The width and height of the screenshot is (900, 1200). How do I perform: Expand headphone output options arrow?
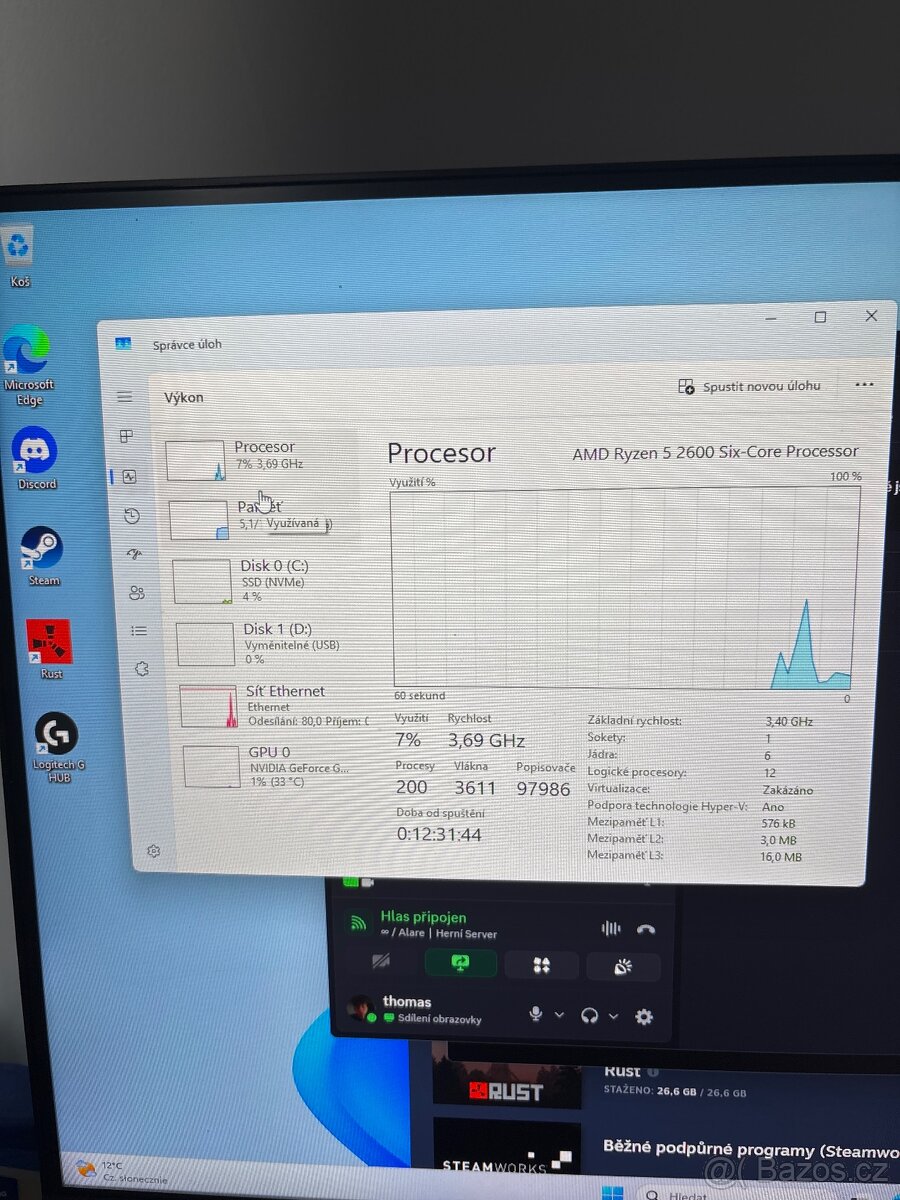[613, 1016]
